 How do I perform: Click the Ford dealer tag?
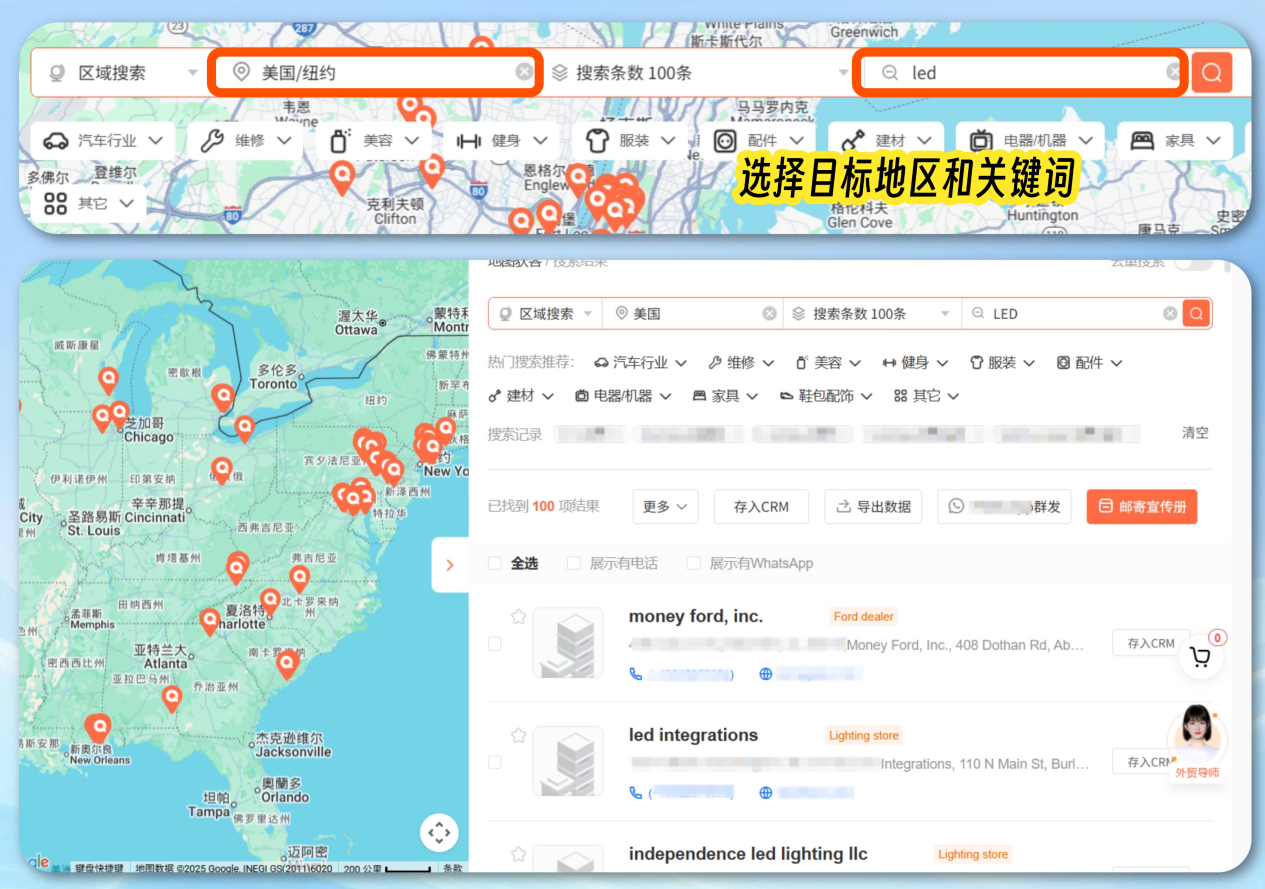[x=864, y=616]
